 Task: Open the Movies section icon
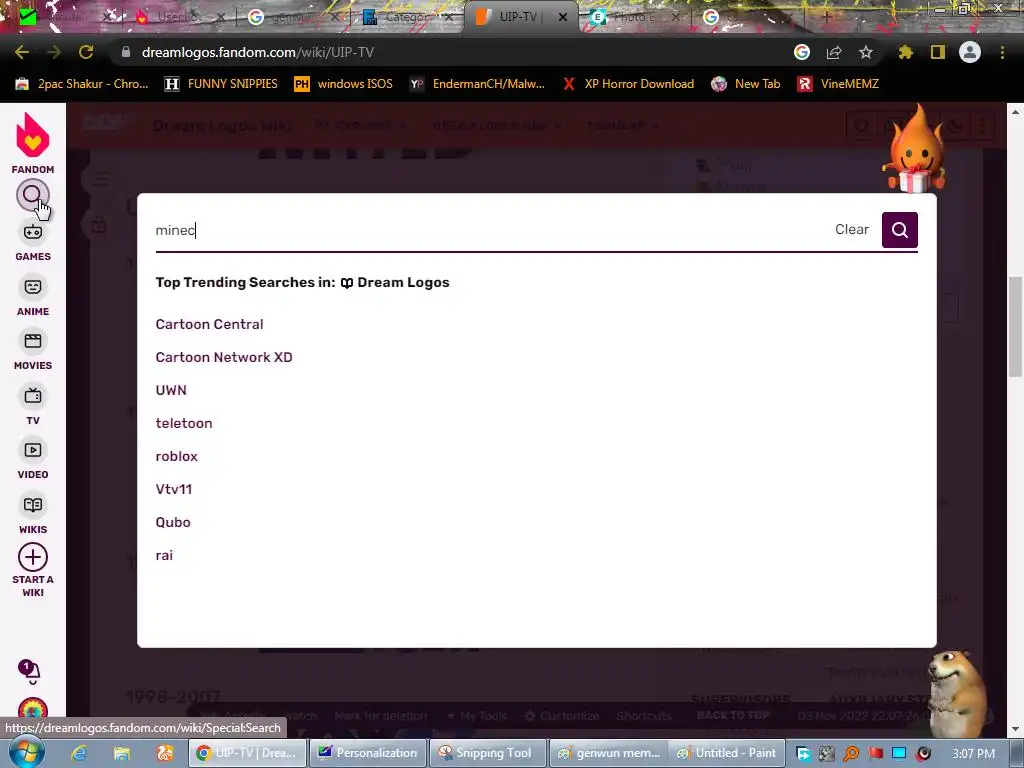coord(33,342)
